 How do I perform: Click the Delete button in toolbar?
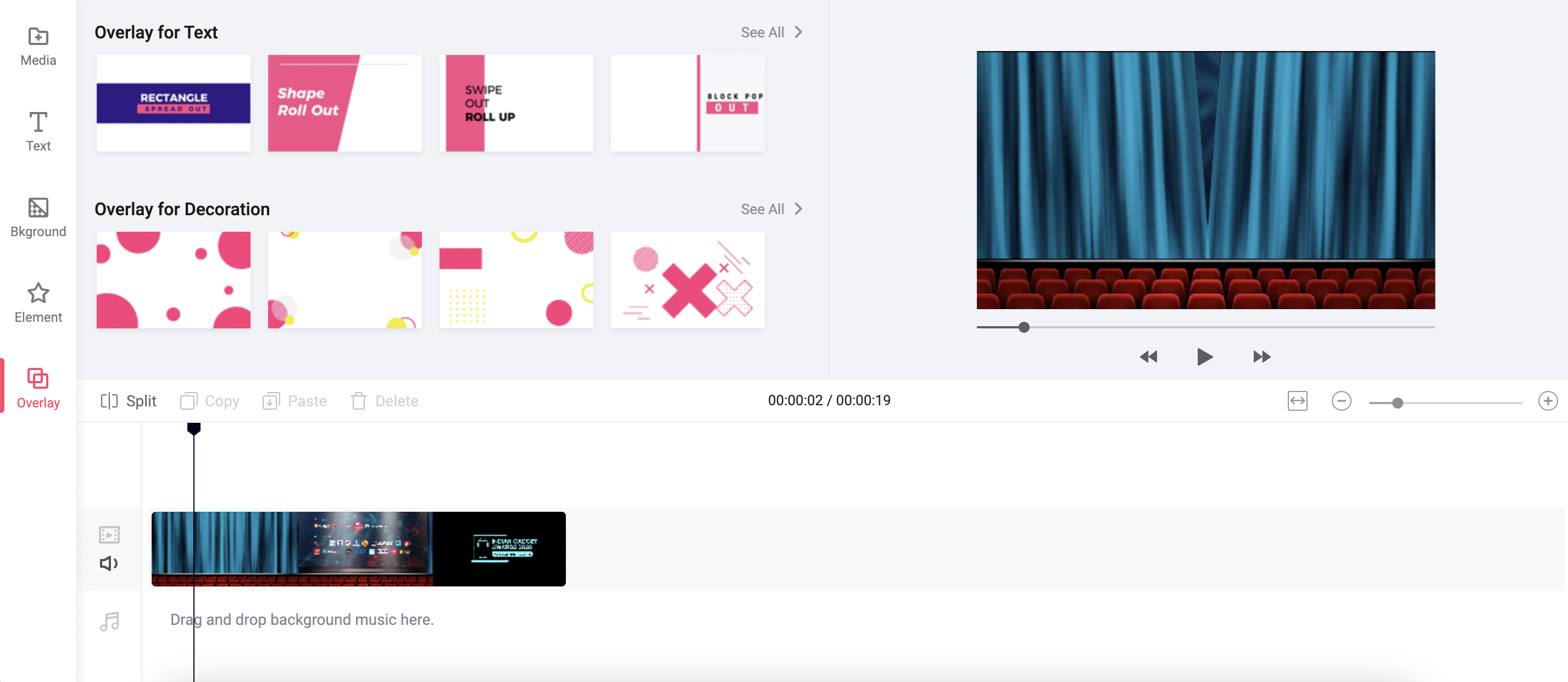click(384, 401)
